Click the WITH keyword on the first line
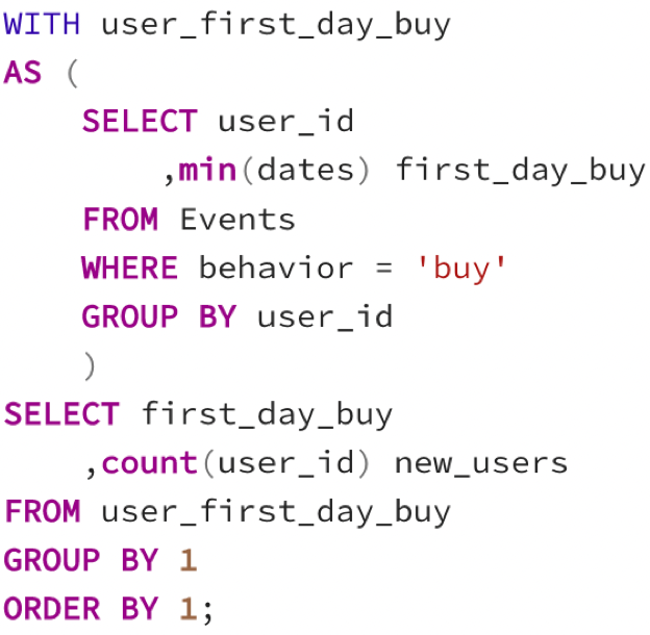Screen dimensions: 650x635 41,24
